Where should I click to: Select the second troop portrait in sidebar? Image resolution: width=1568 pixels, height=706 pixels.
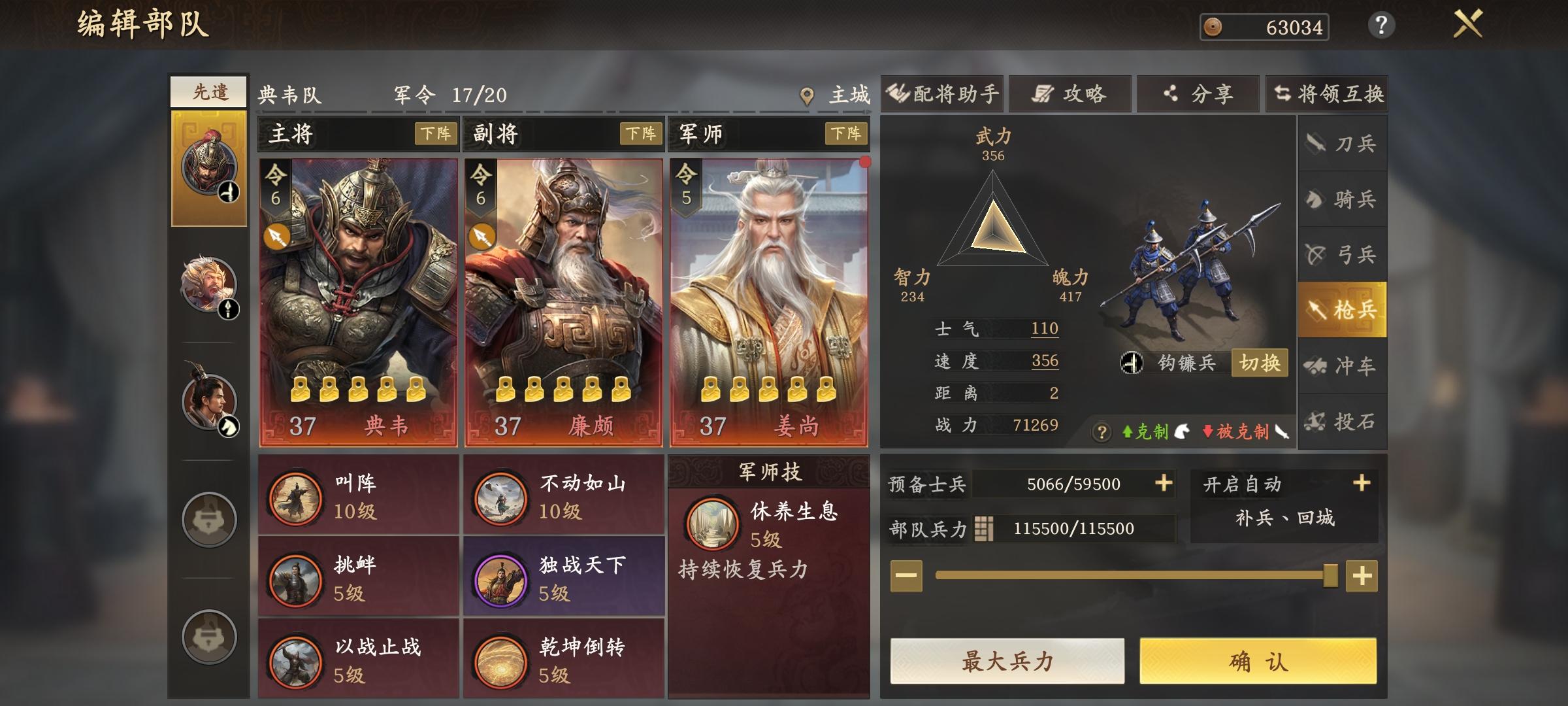coord(209,286)
